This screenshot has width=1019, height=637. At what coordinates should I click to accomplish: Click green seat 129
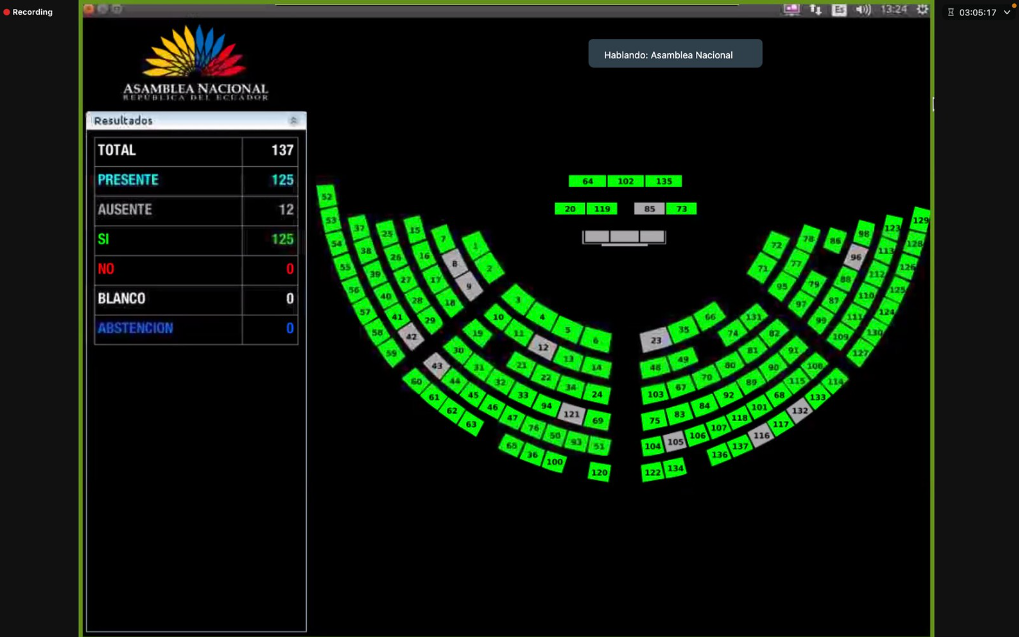pyautogui.click(x=920, y=220)
